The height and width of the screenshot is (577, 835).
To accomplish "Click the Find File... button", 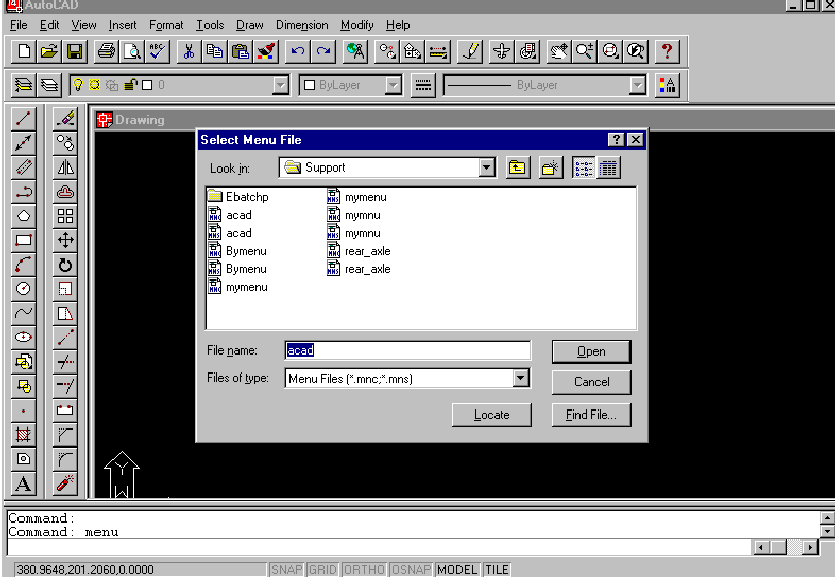I will 592,415.
